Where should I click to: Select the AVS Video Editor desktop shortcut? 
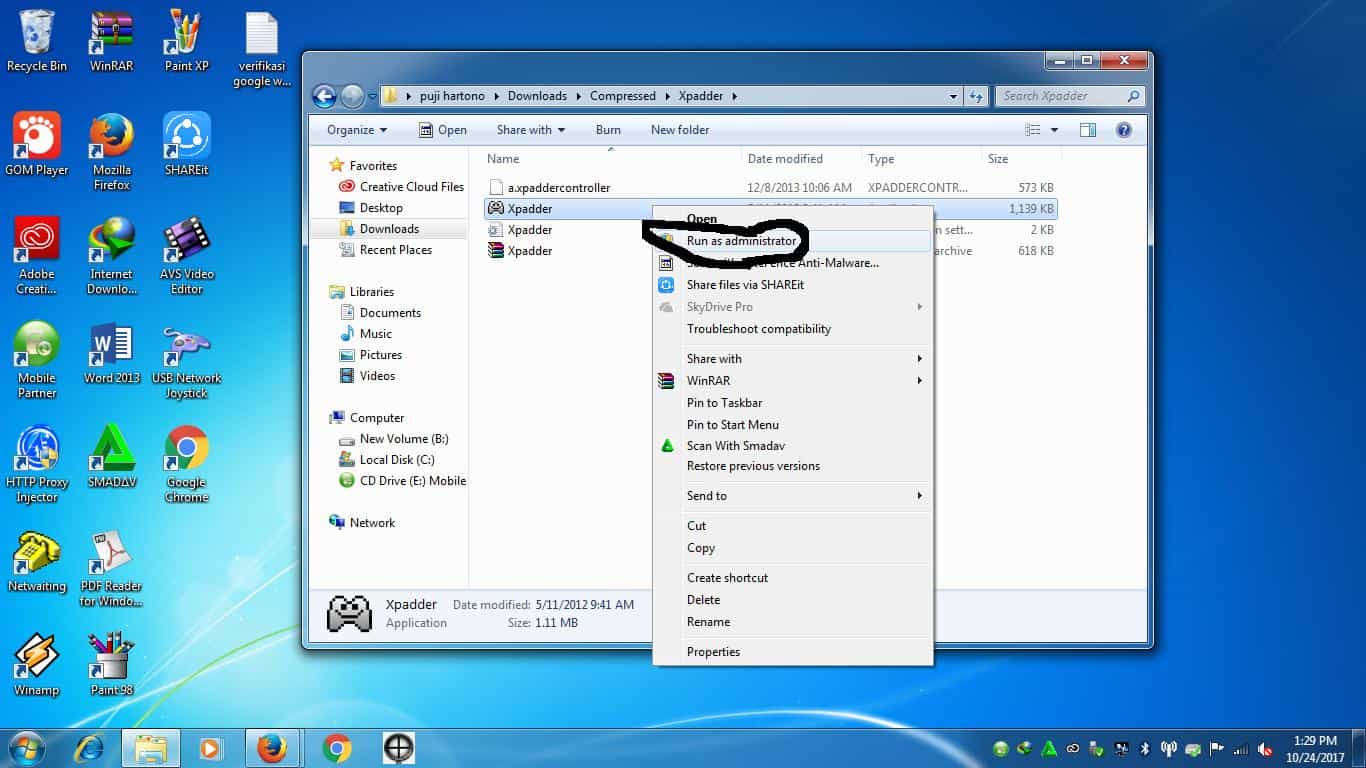pos(186,256)
